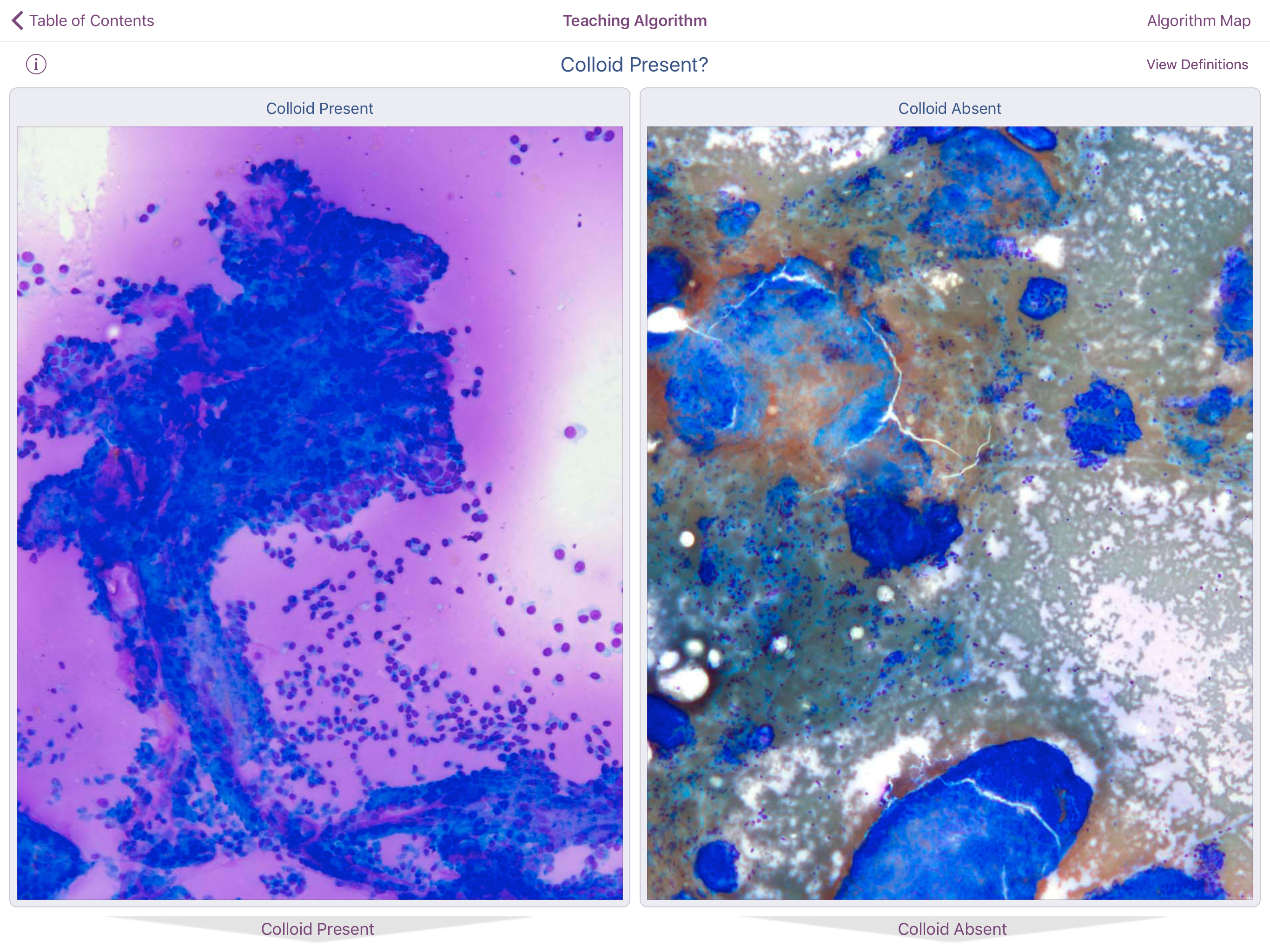
Task: Select the Colloid Present header label
Action: click(x=319, y=108)
